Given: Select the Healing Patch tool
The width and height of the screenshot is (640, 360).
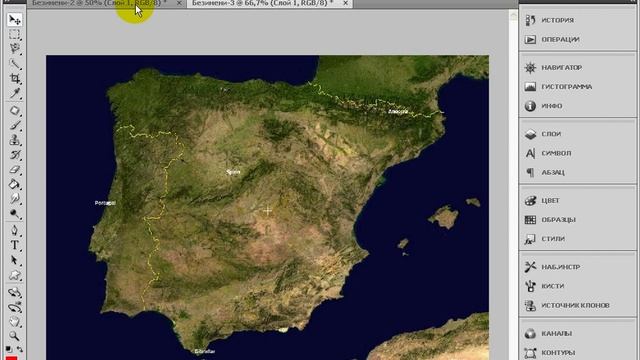Looking at the screenshot, I should pyautogui.click(x=15, y=111).
